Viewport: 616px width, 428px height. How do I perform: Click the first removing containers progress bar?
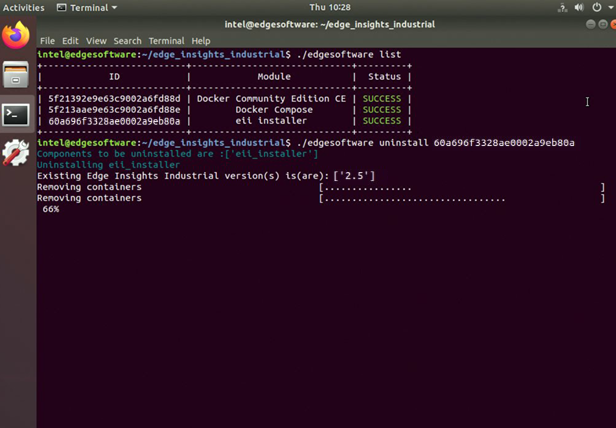(x=462, y=187)
